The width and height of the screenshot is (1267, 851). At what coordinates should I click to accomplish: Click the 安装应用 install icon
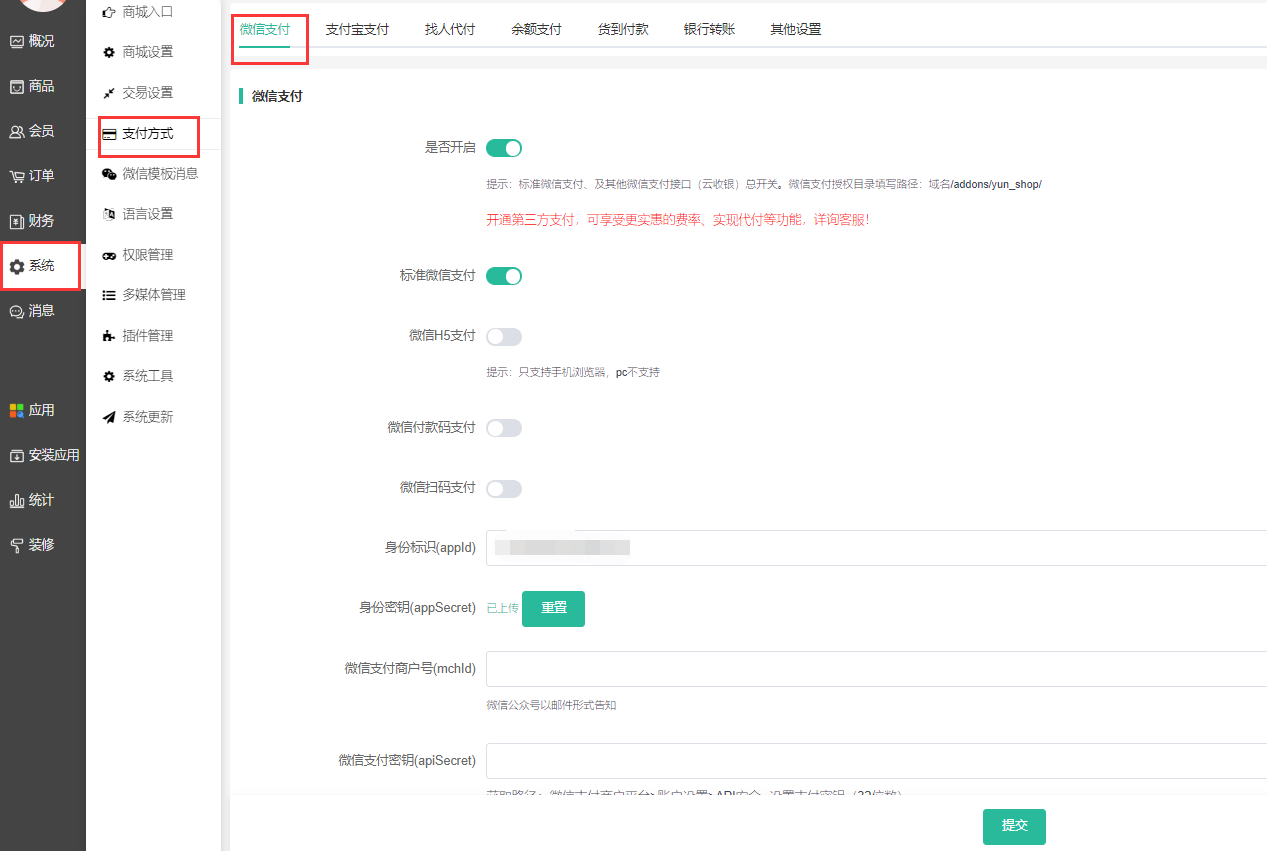coord(17,456)
